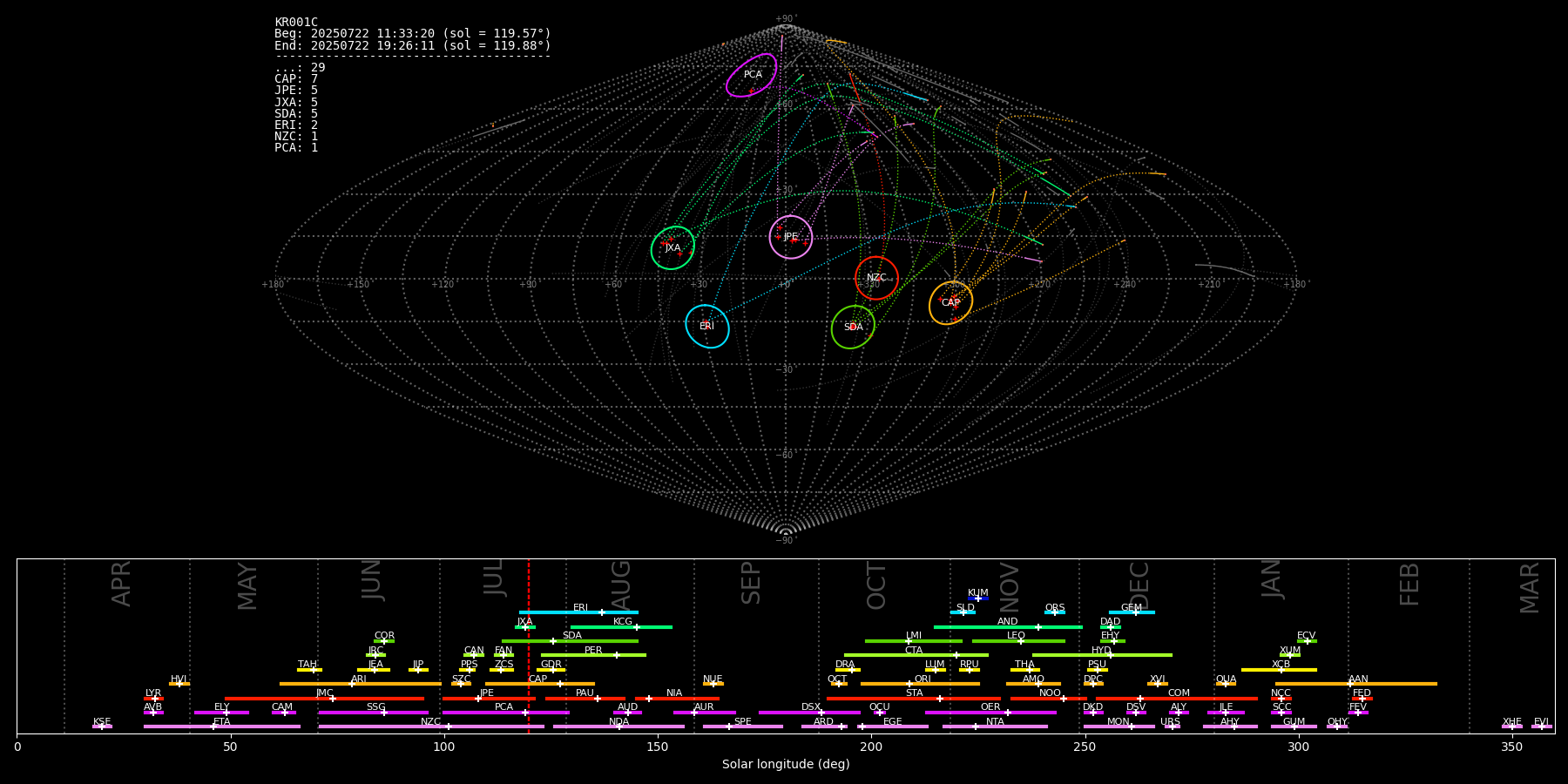Click the −90° label at map bottom

click(x=786, y=540)
